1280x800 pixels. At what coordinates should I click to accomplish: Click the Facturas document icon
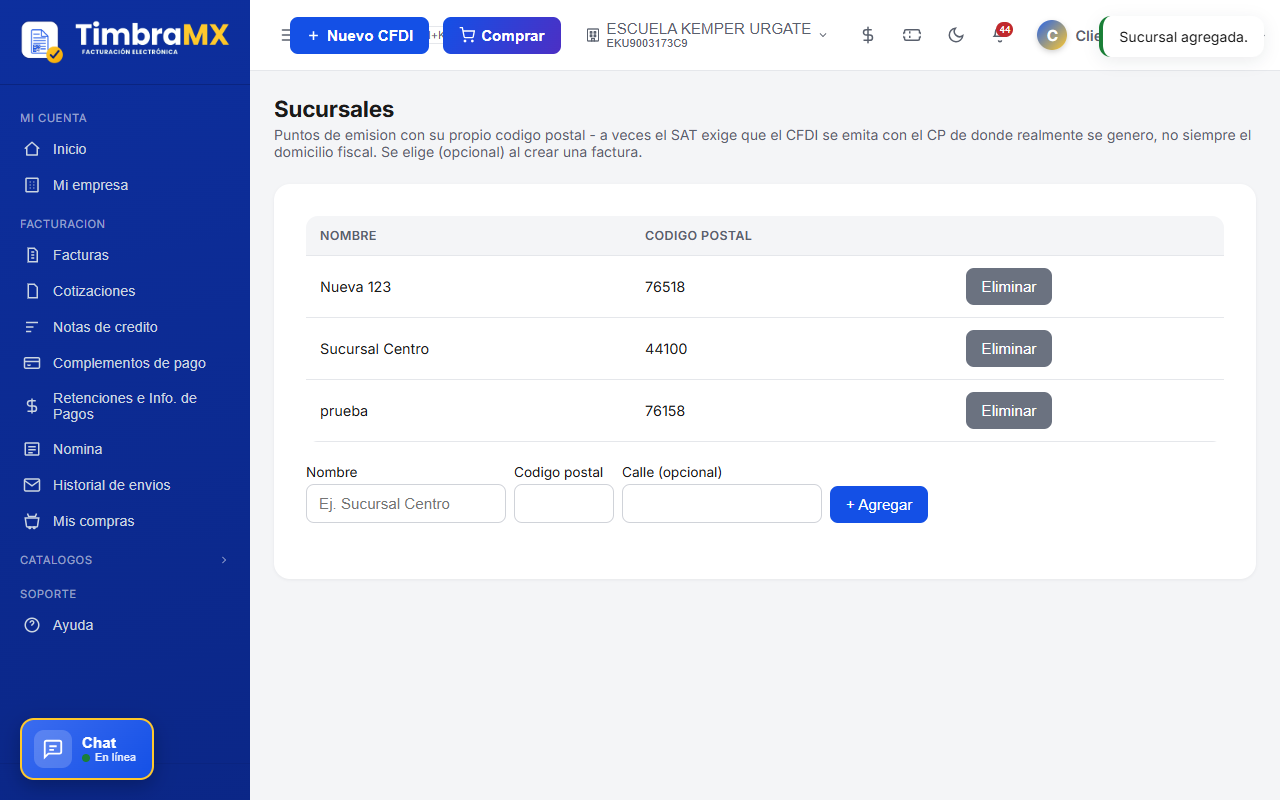tap(32, 255)
